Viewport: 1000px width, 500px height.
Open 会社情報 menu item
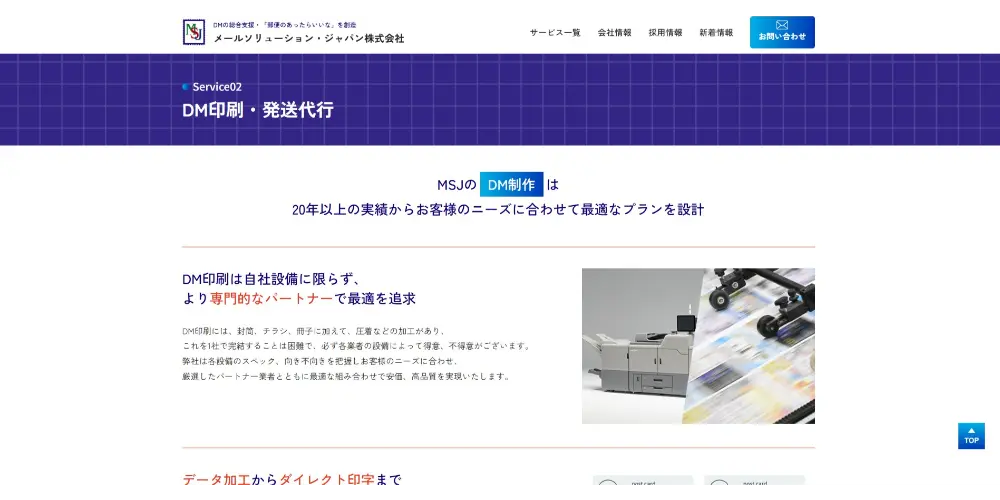pos(614,33)
